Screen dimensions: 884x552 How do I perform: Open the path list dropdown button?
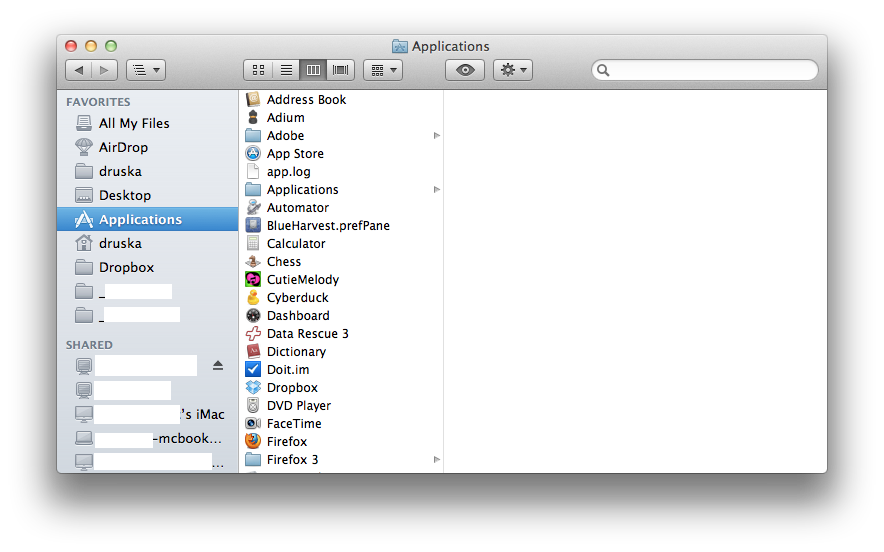coord(146,70)
